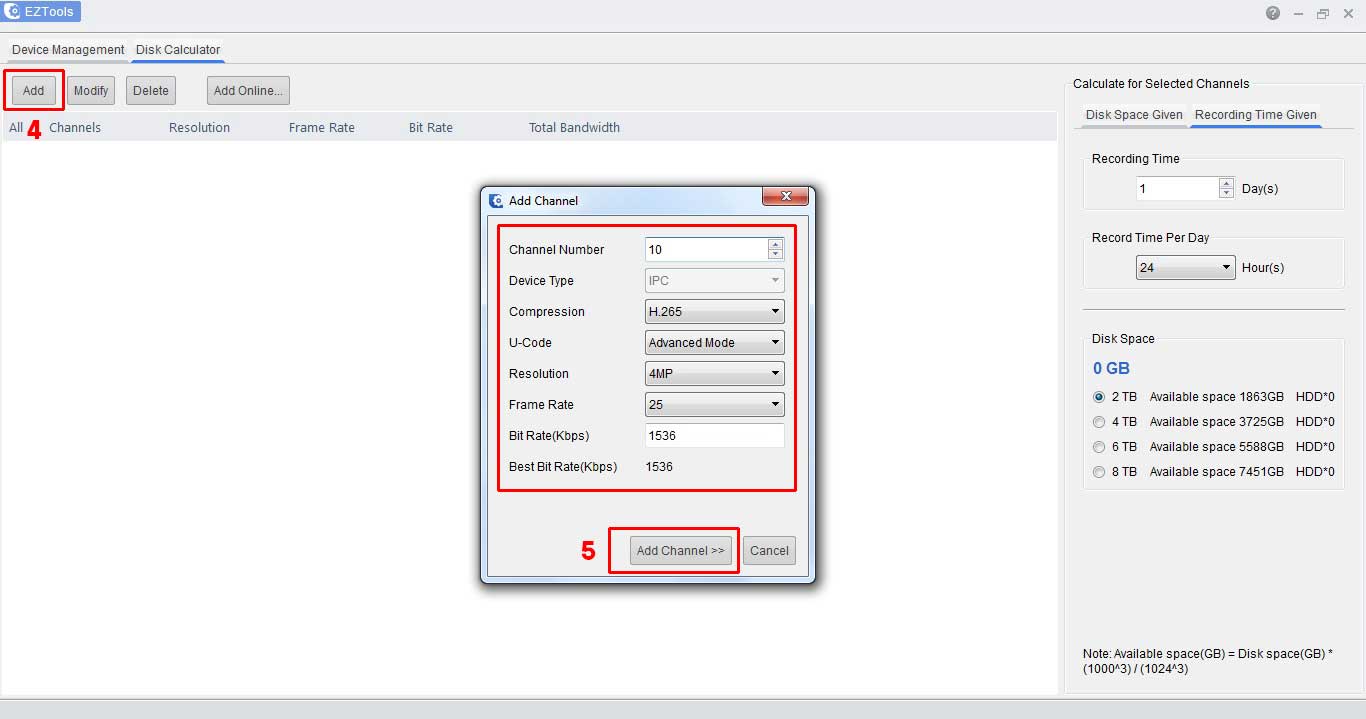The height and width of the screenshot is (719, 1366).
Task: Increment Channel Number using the up arrow
Action: [x=775, y=244]
